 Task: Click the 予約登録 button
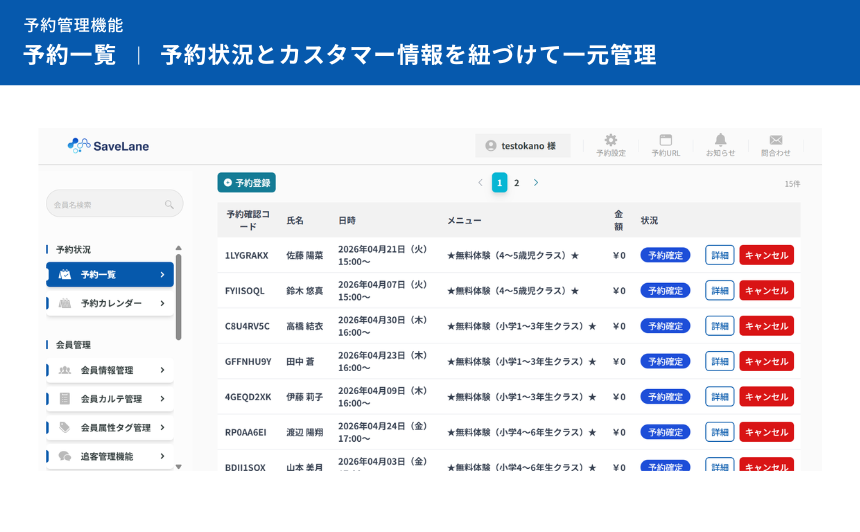[247, 183]
